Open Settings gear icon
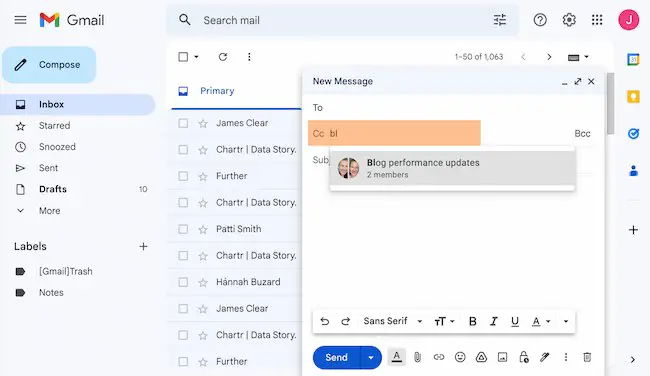Viewport: 650px width, 376px height. [569, 20]
